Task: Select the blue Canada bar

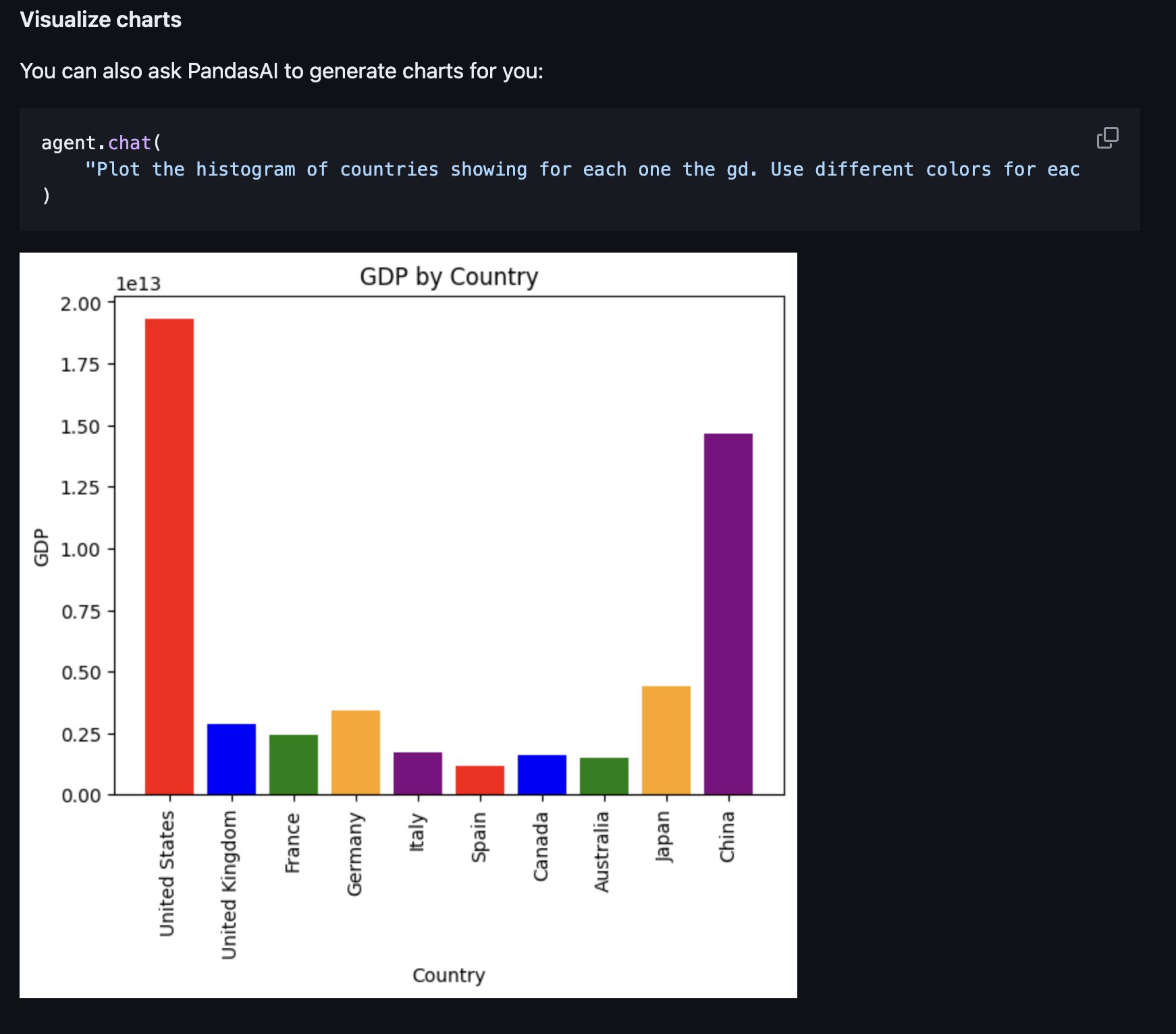Action: (x=542, y=775)
